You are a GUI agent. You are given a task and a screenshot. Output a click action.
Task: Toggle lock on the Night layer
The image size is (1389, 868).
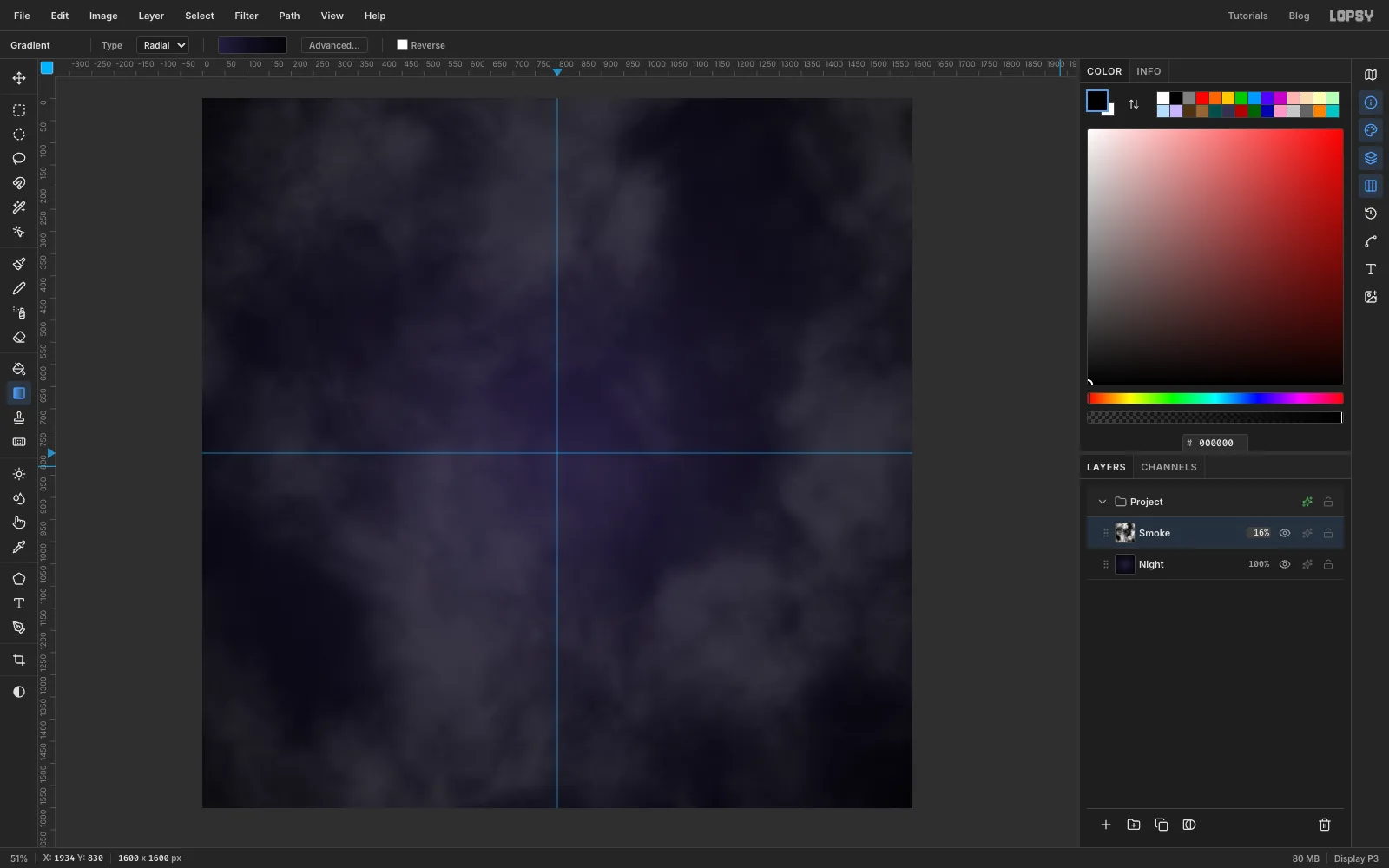(x=1328, y=564)
